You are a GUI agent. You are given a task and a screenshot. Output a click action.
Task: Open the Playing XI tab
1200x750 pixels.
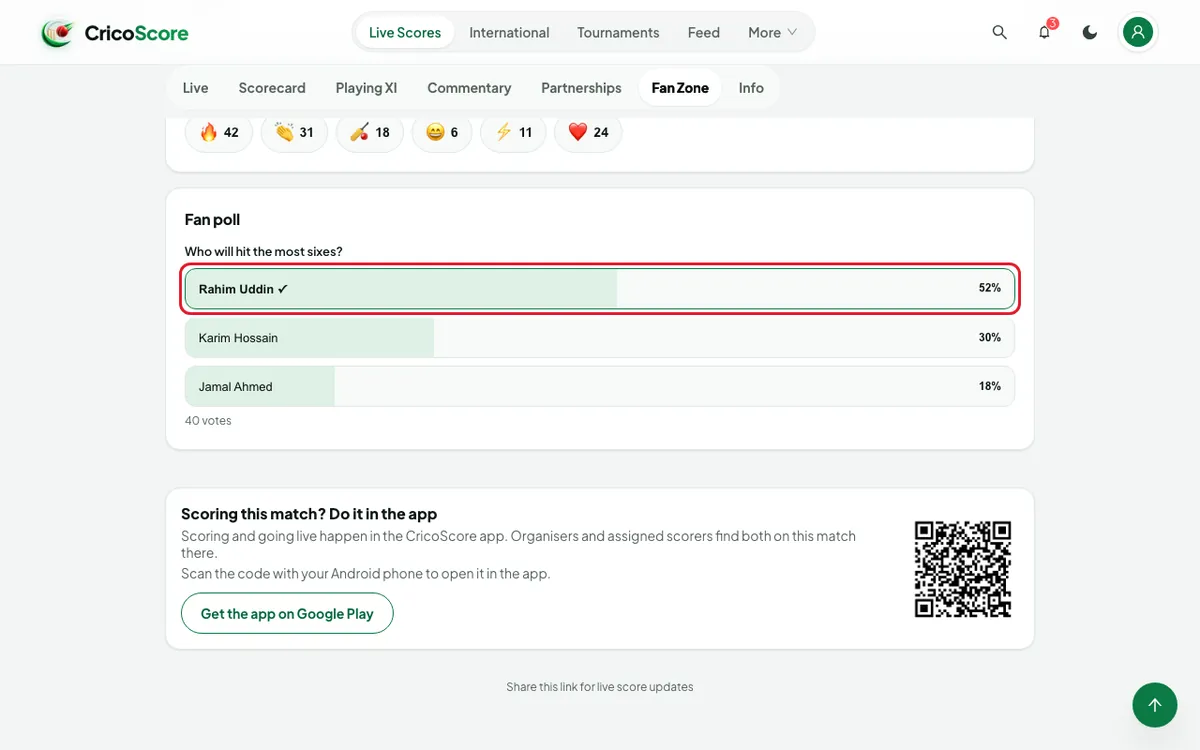click(x=366, y=88)
